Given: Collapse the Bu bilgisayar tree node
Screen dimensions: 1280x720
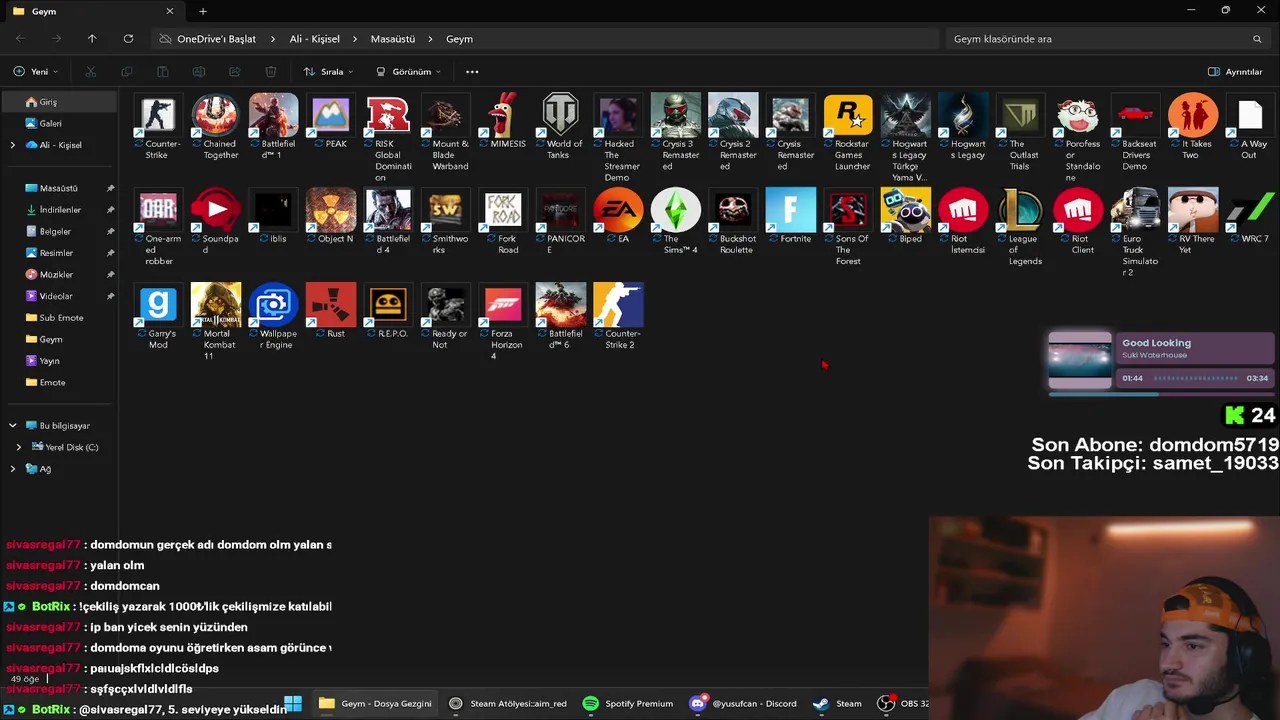Looking at the screenshot, I should 12,426.
